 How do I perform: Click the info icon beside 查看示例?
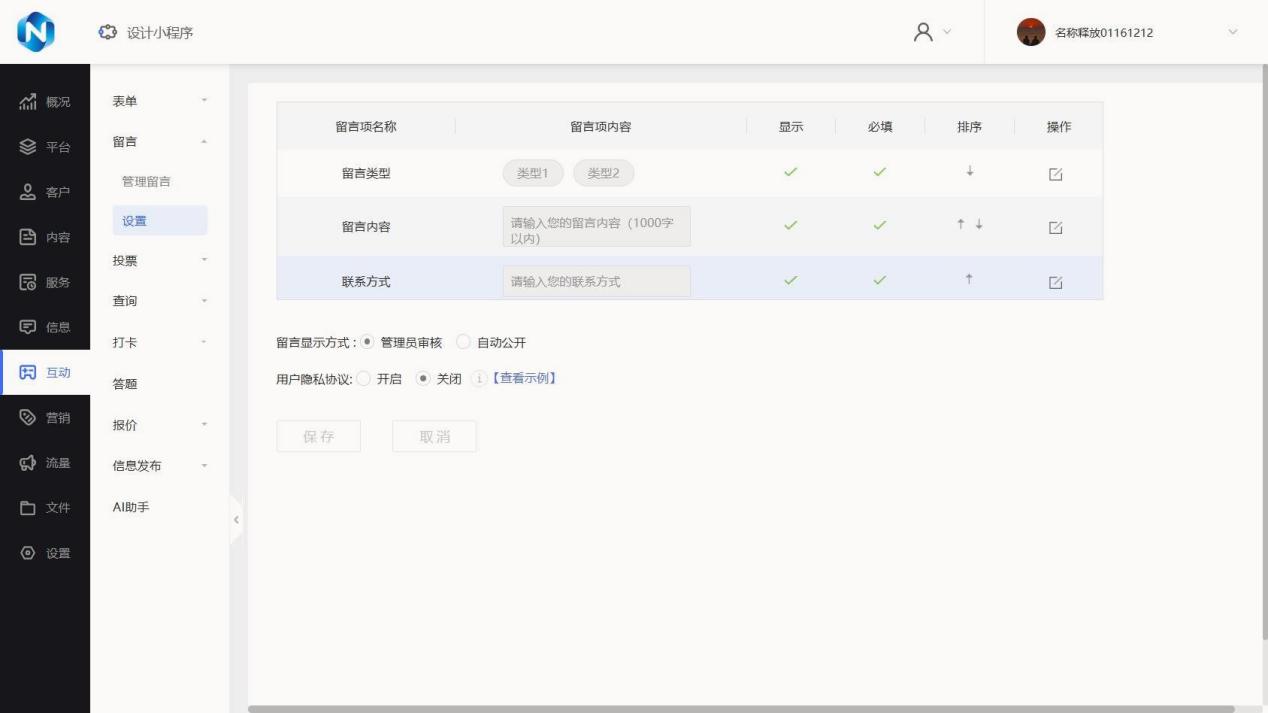point(477,378)
